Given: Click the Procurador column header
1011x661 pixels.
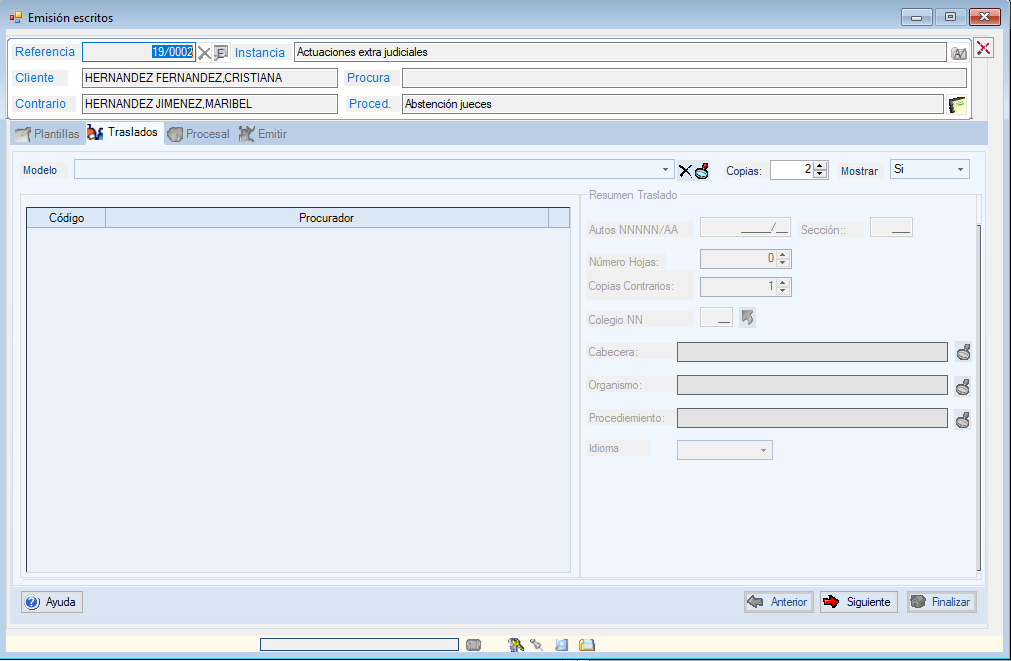Looking at the screenshot, I should 326,218.
